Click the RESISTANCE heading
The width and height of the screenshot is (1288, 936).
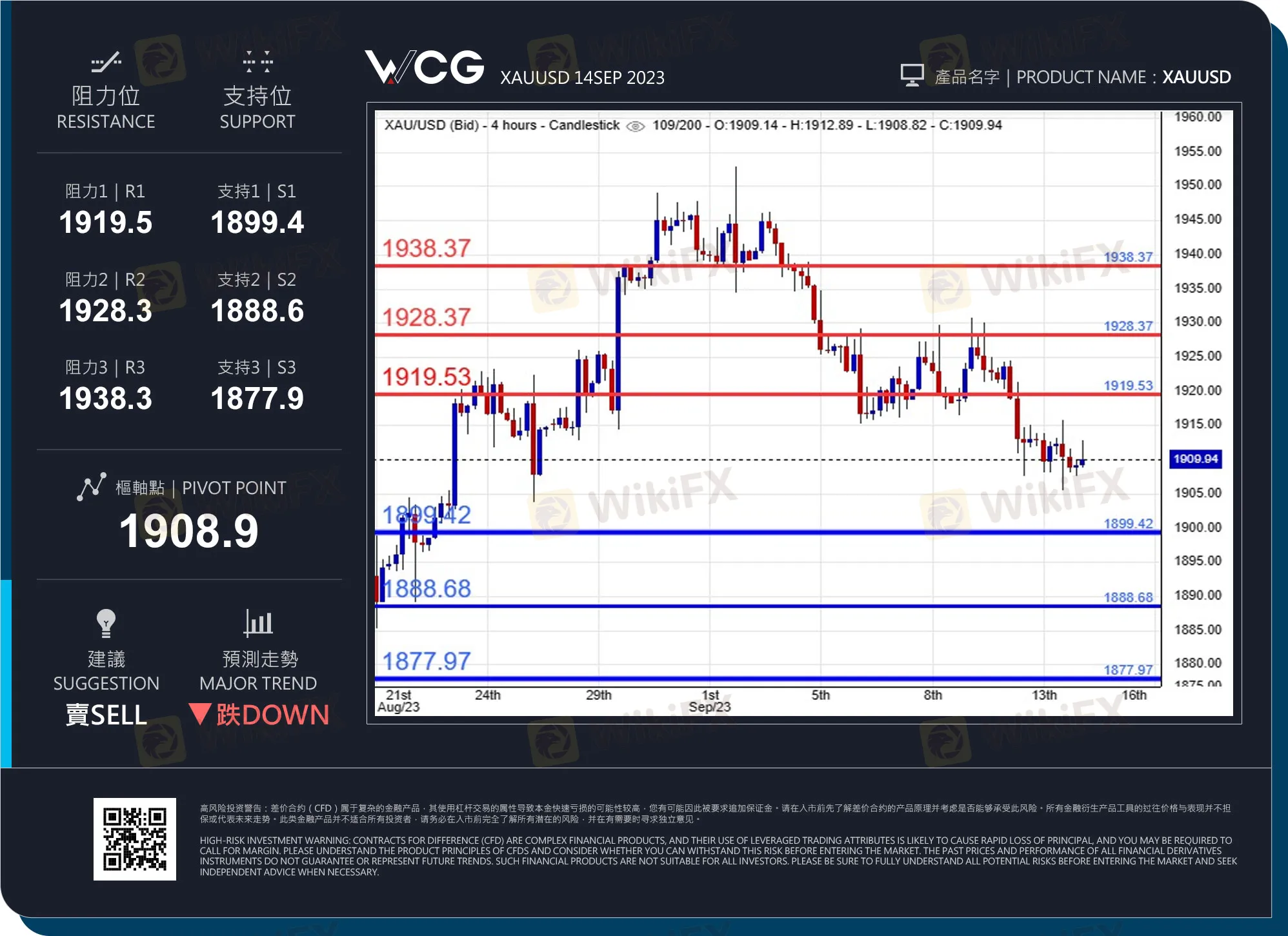pos(106,121)
